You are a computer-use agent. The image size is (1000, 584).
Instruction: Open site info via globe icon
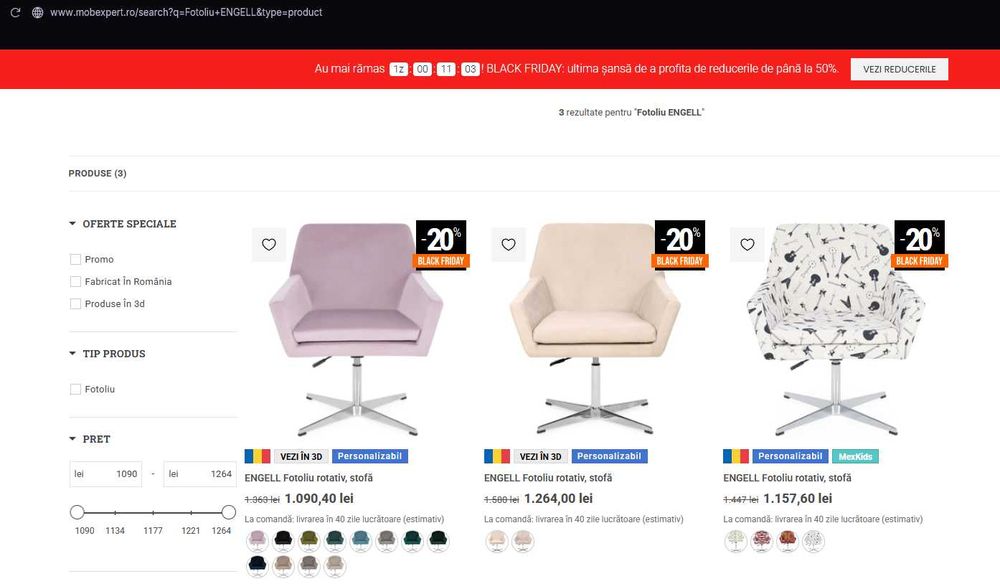(38, 12)
